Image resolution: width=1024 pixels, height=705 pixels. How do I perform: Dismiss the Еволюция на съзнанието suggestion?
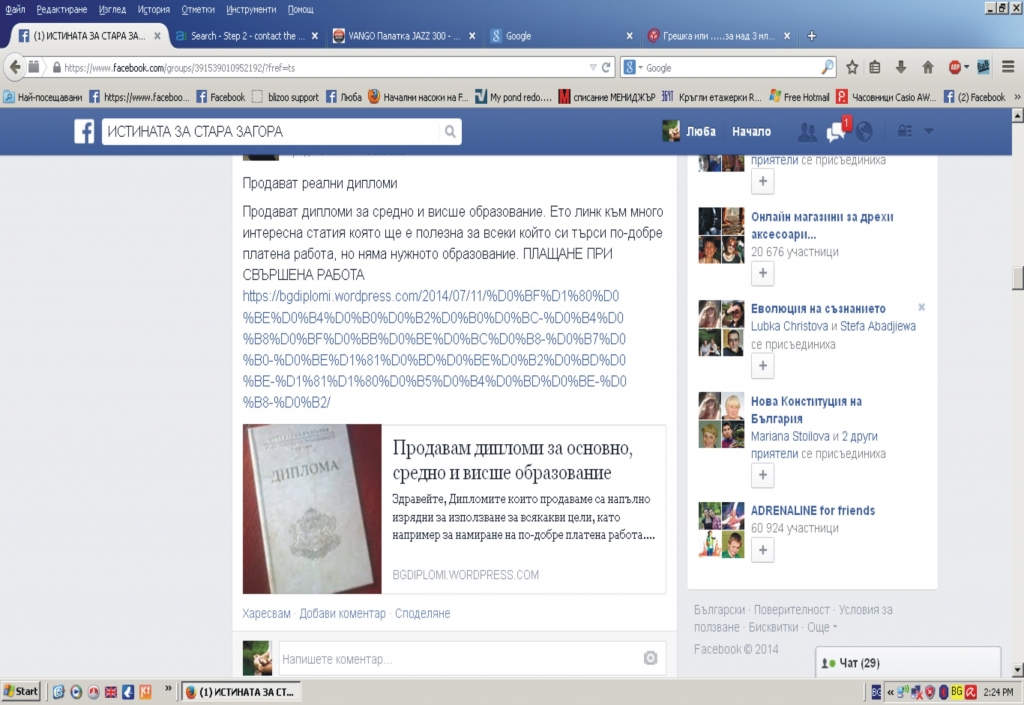[921, 307]
